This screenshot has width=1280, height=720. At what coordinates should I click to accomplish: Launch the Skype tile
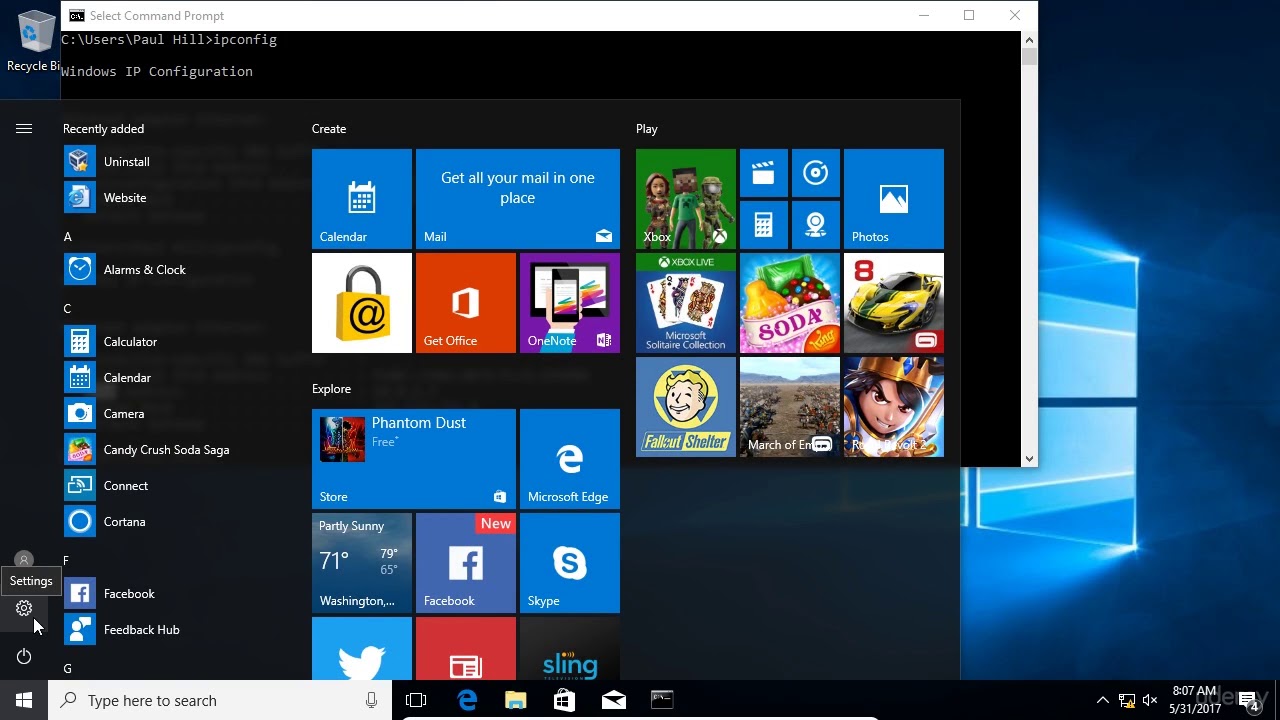[x=570, y=563]
